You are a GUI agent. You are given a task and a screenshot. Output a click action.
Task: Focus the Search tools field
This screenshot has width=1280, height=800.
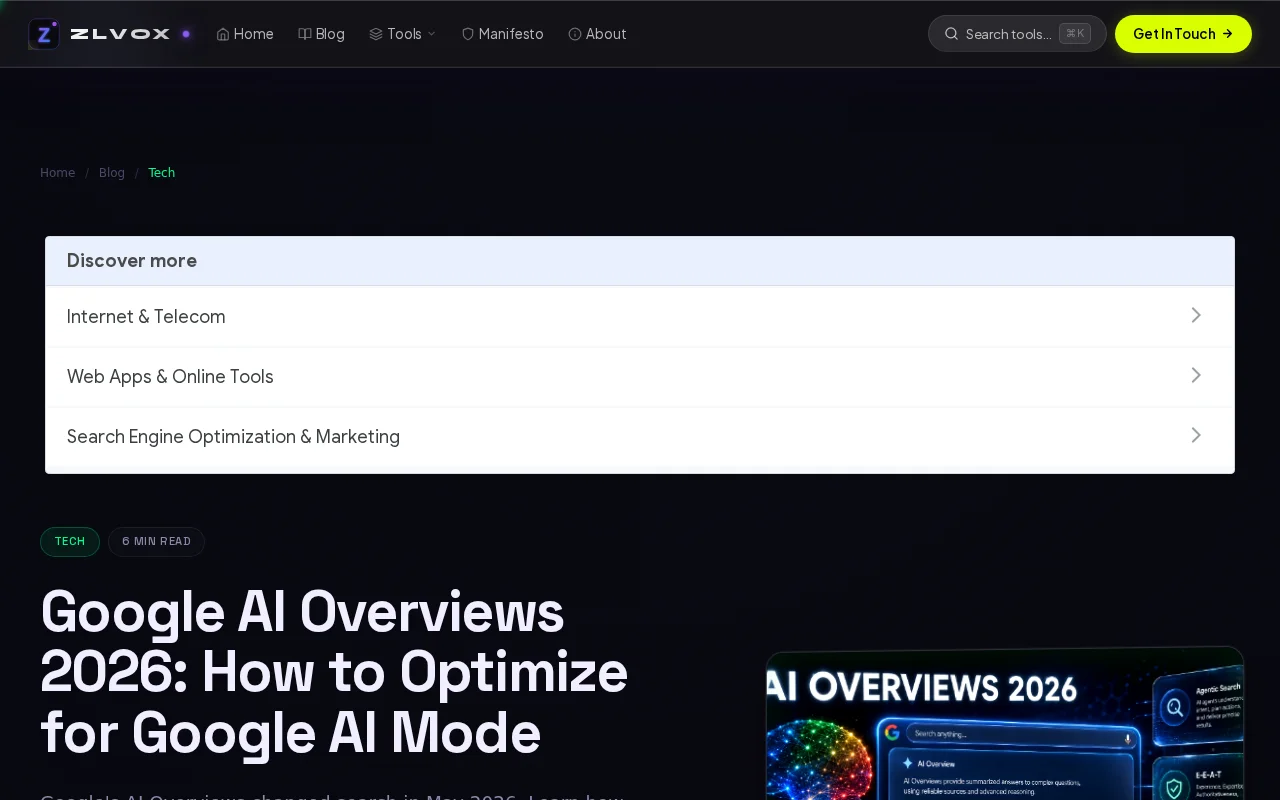click(1017, 34)
